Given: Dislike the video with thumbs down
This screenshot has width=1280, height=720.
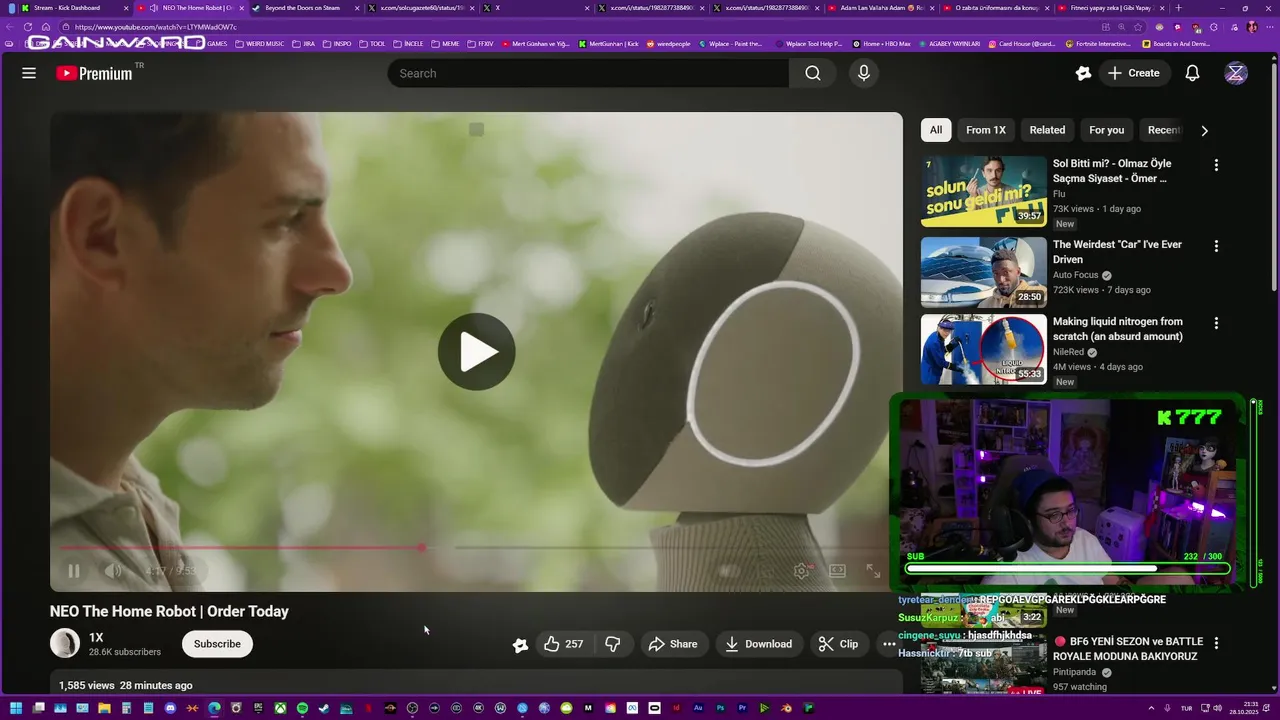Looking at the screenshot, I should point(613,644).
